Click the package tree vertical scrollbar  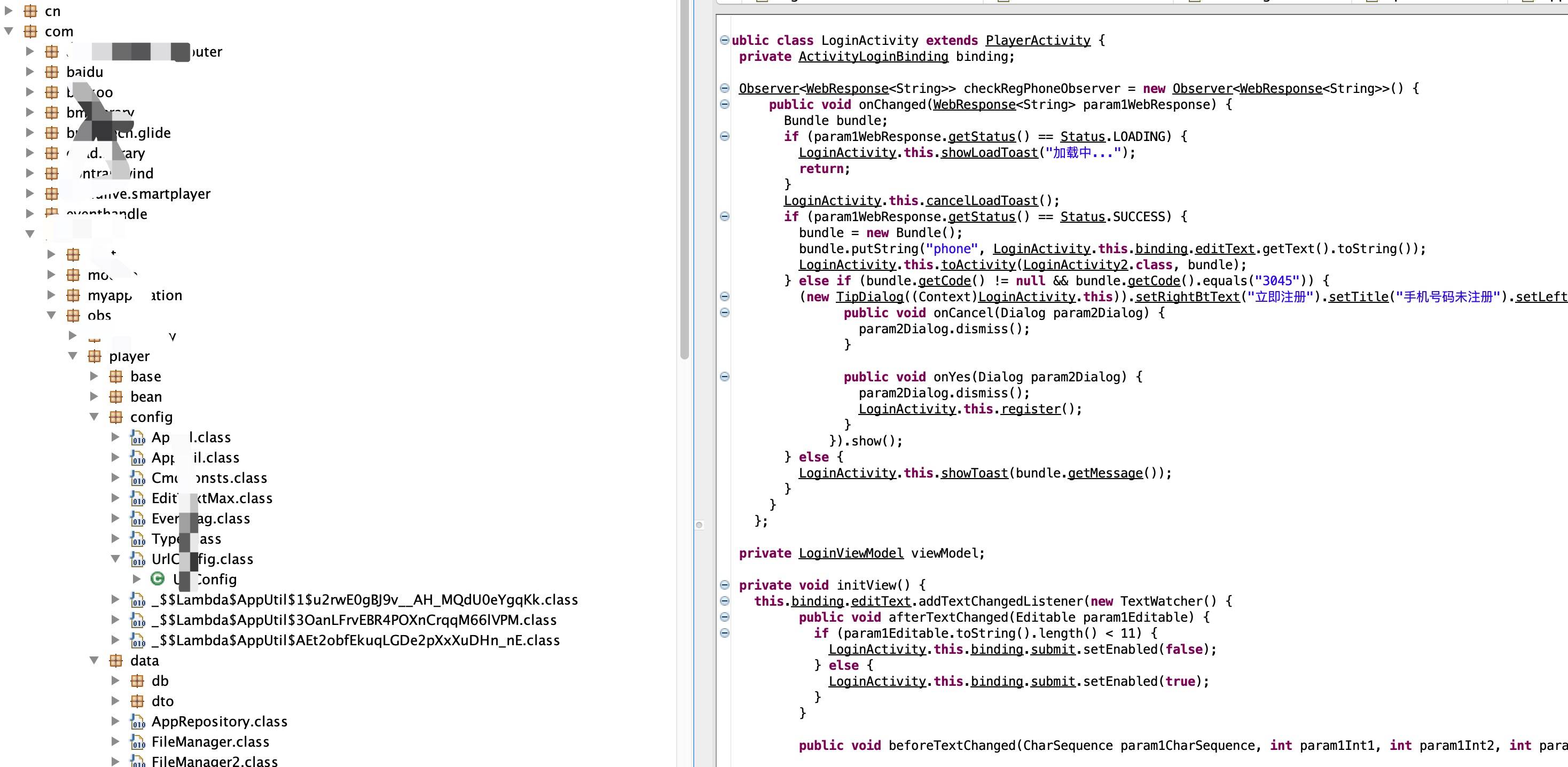[x=685, y=183]
